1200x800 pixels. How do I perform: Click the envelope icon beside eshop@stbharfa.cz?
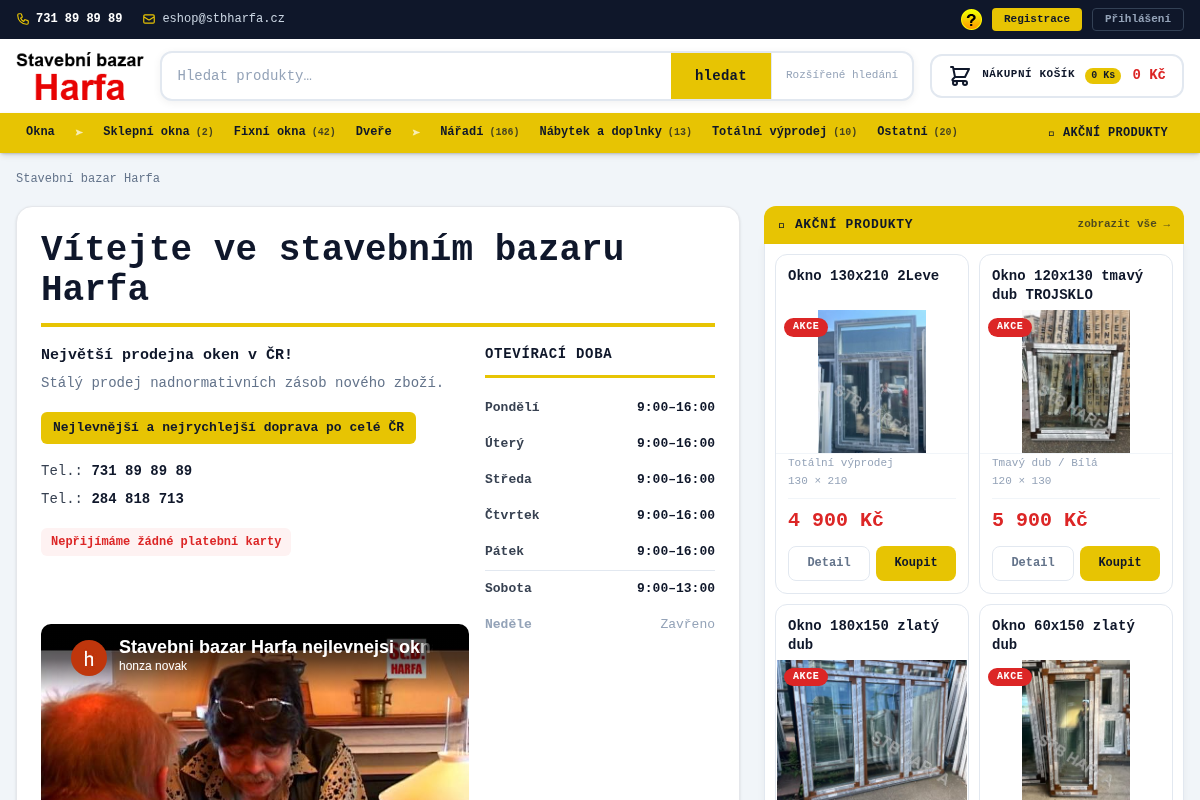tap(149, 19)
